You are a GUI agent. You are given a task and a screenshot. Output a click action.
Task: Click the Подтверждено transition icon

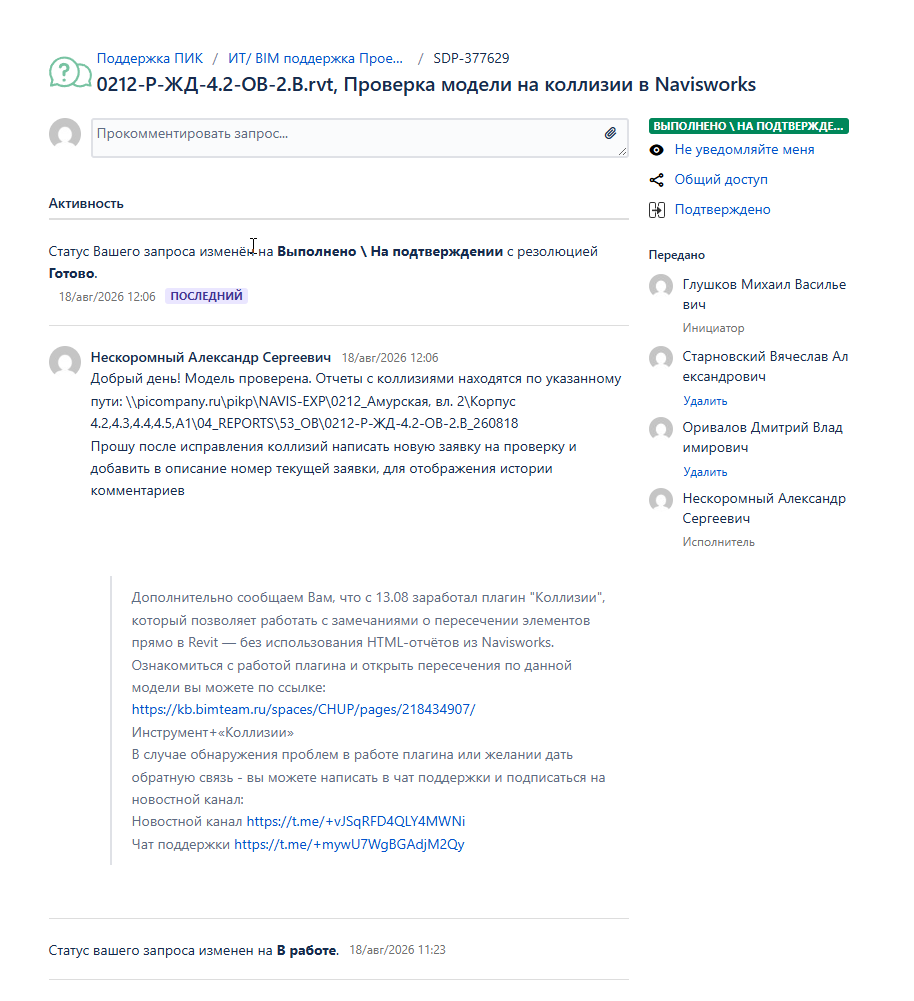click(657, 210)
